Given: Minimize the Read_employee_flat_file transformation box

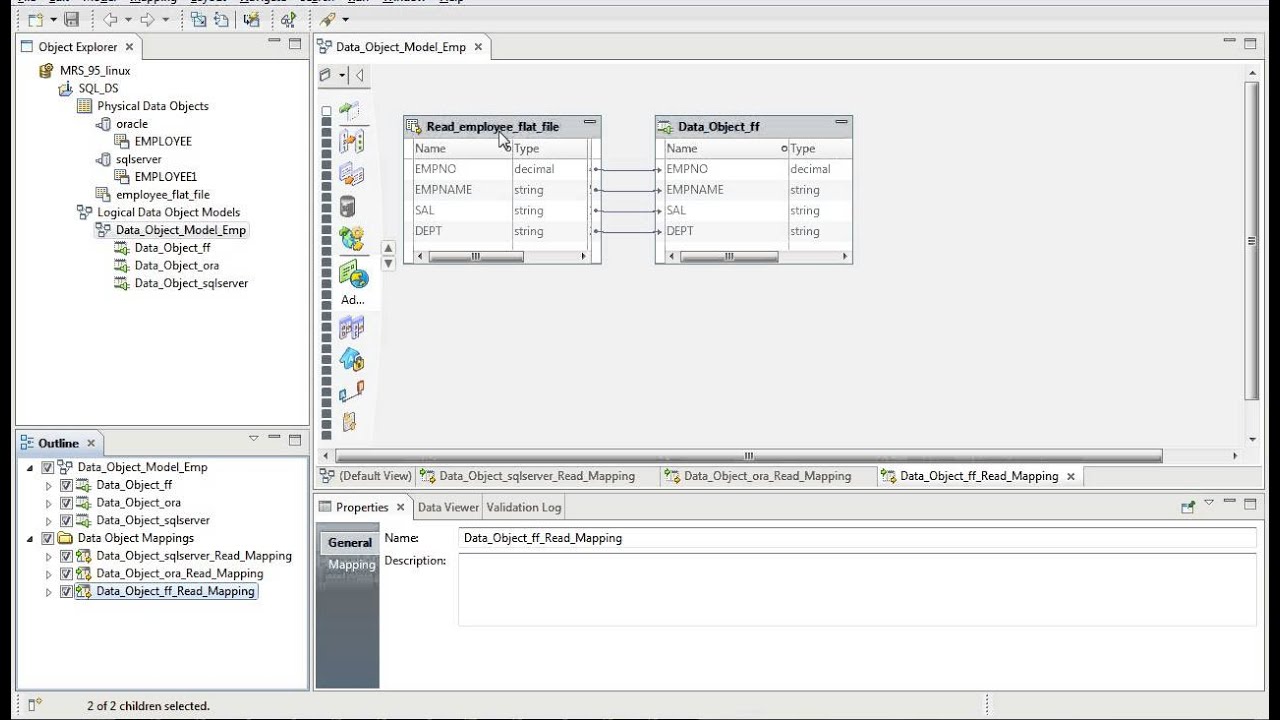Looking at the screenshot, I should click(590, 122).
